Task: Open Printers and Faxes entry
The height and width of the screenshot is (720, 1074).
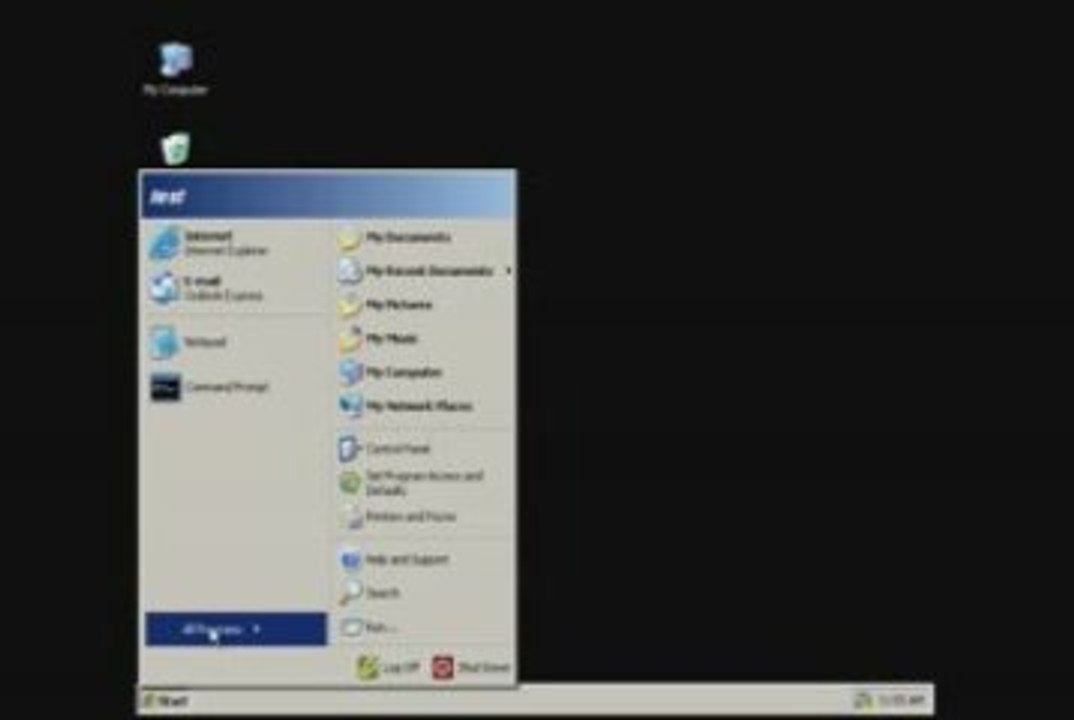Action: tap(425, 517)
